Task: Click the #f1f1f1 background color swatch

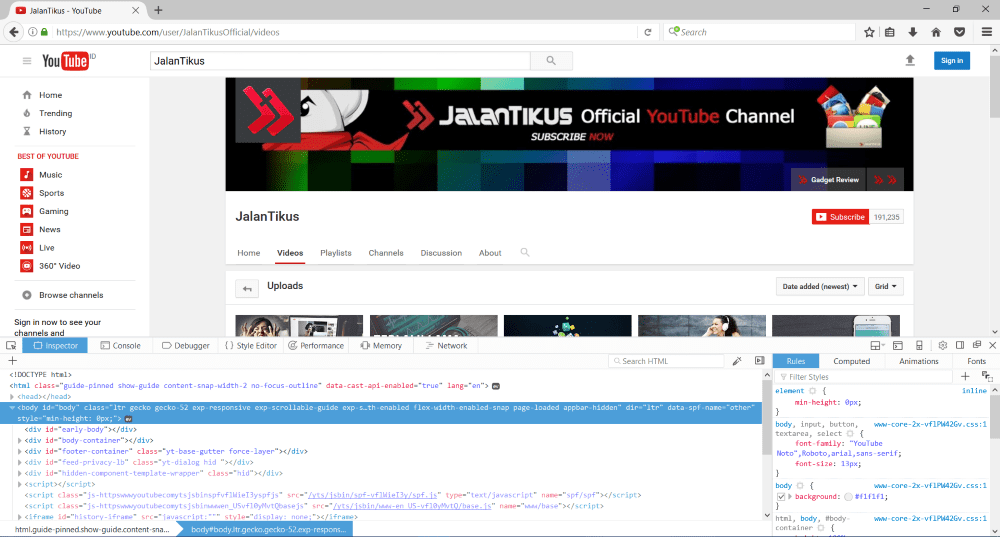Action: [848, 496]
